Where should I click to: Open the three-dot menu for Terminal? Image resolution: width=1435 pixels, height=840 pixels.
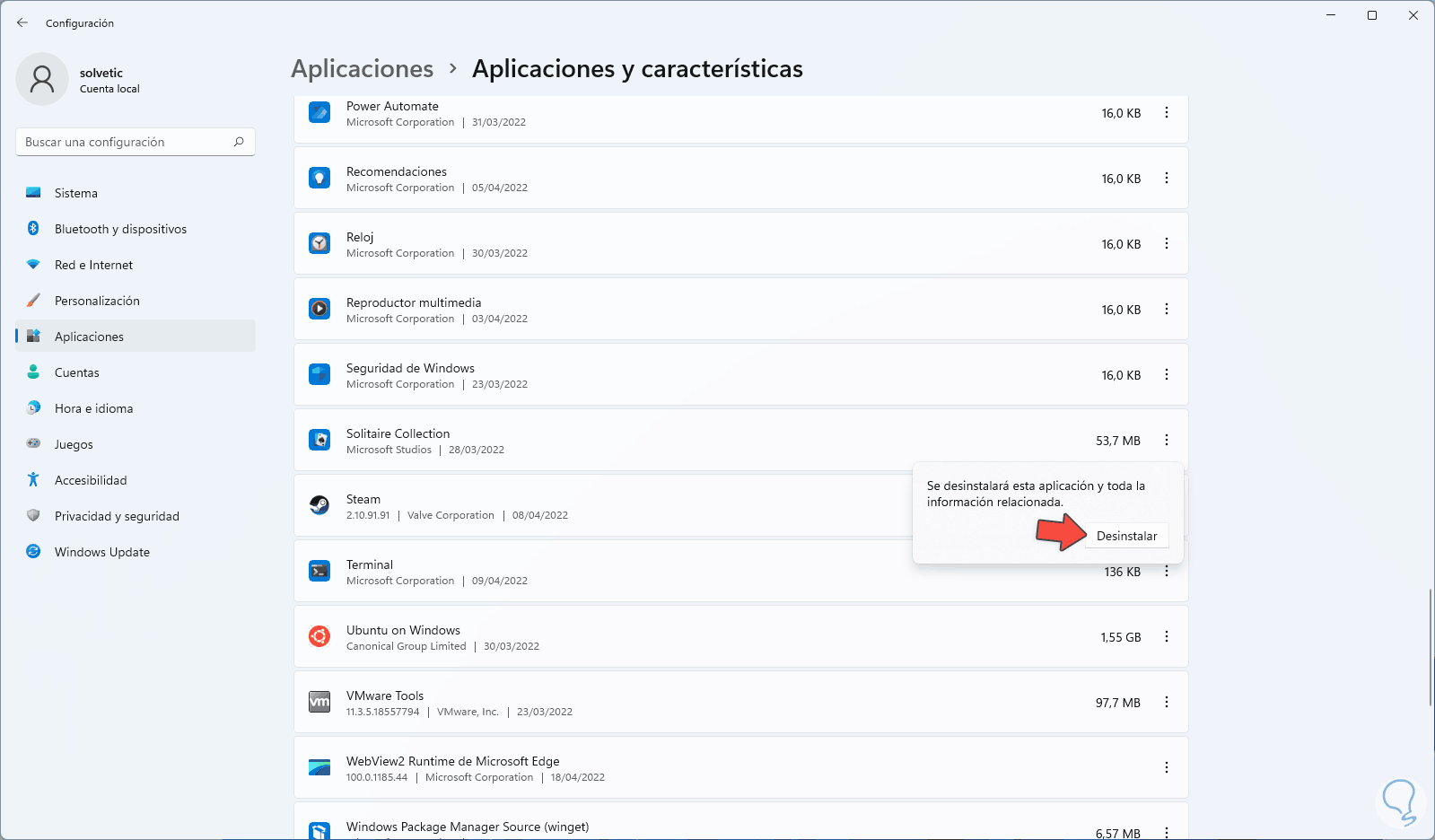pyautogui.click(x=1167, y=572)
